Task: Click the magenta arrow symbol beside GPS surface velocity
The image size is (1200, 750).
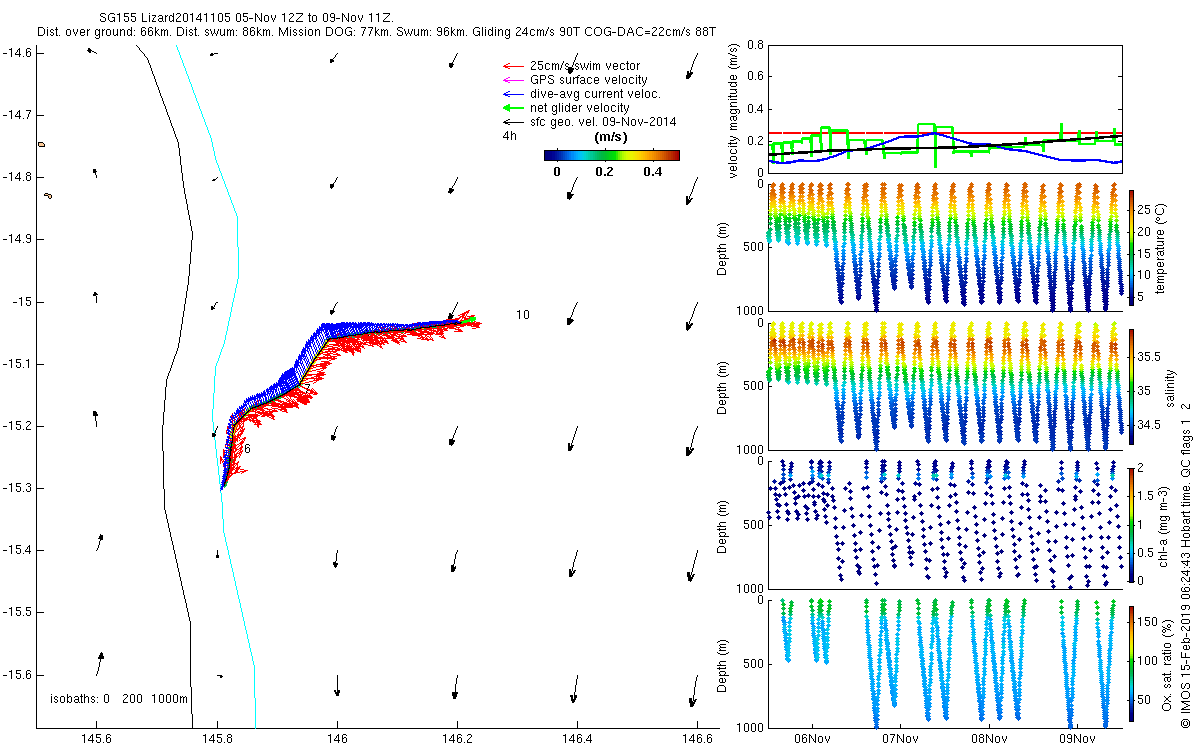Action: (512, 80)
